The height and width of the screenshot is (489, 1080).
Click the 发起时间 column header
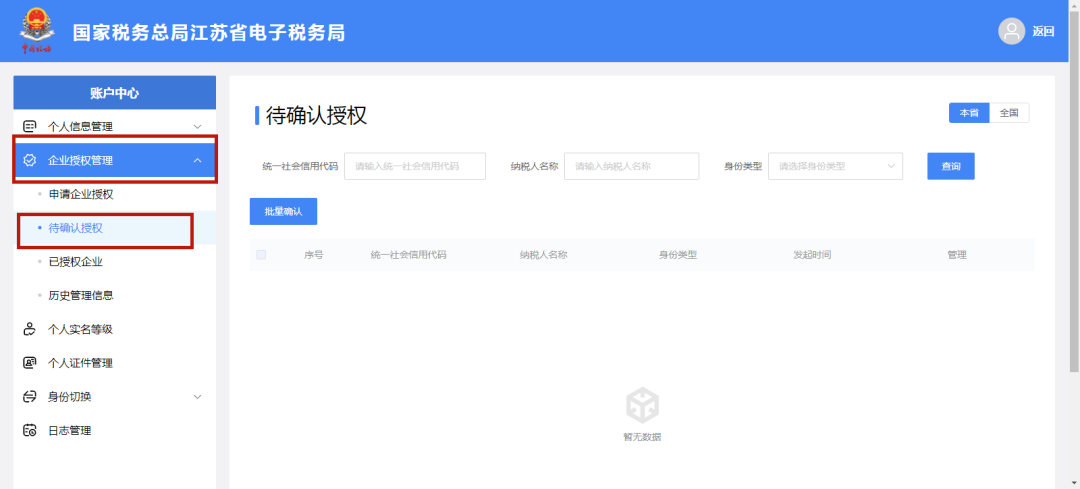click(x=812, y=255)
